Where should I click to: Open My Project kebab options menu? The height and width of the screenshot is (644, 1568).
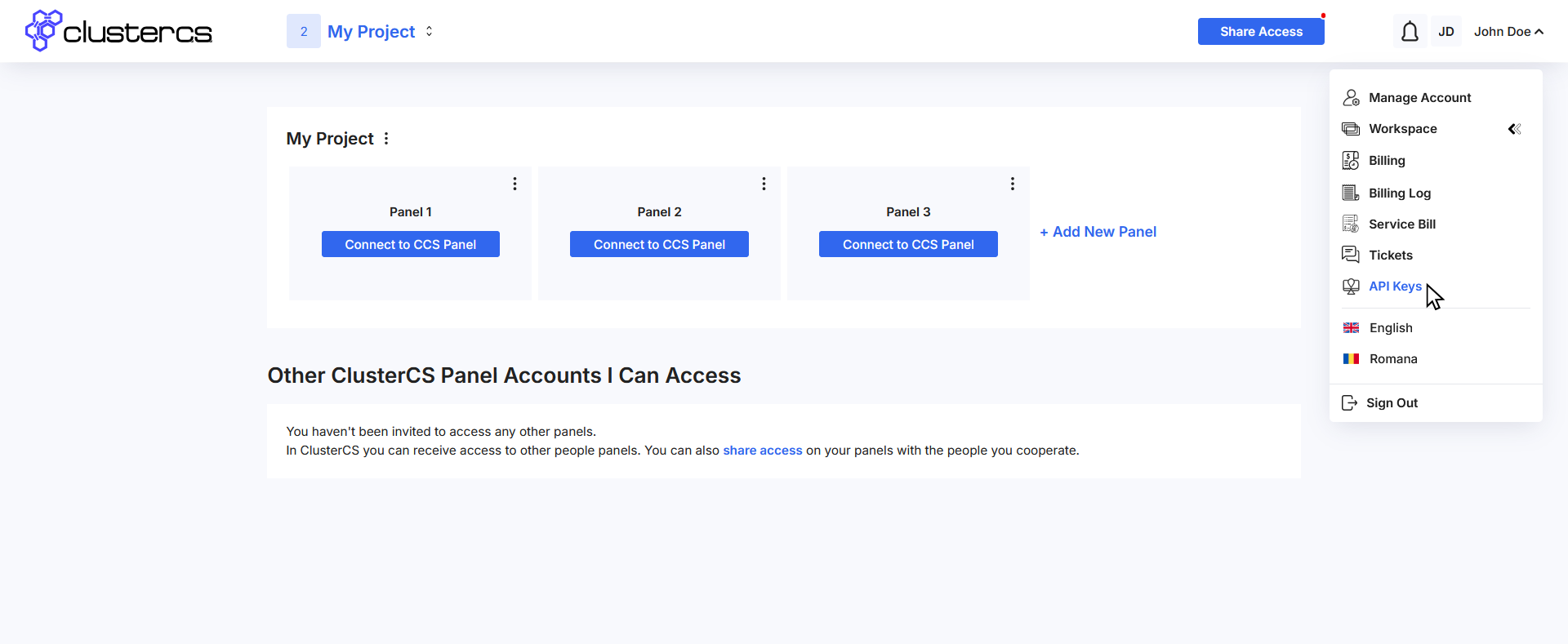point(386,139)
